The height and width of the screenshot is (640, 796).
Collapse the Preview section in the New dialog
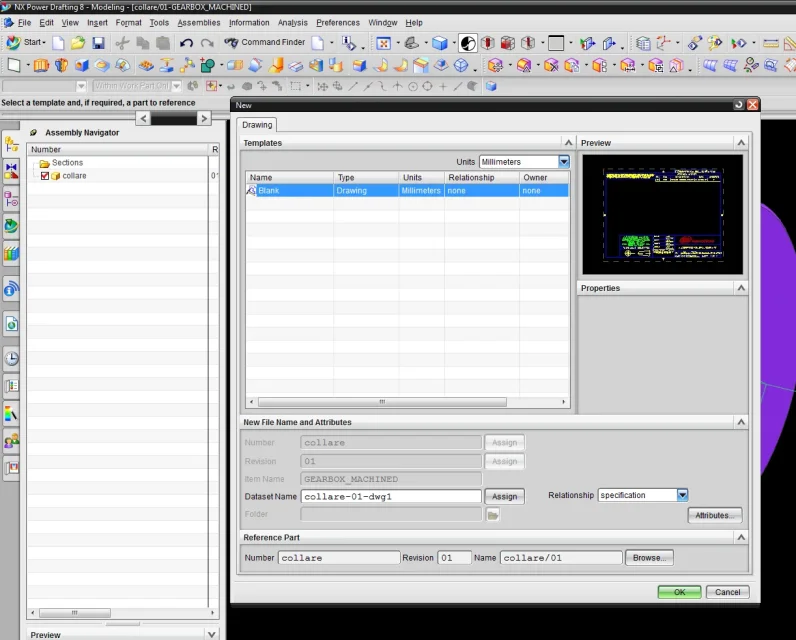pos(741,143)
